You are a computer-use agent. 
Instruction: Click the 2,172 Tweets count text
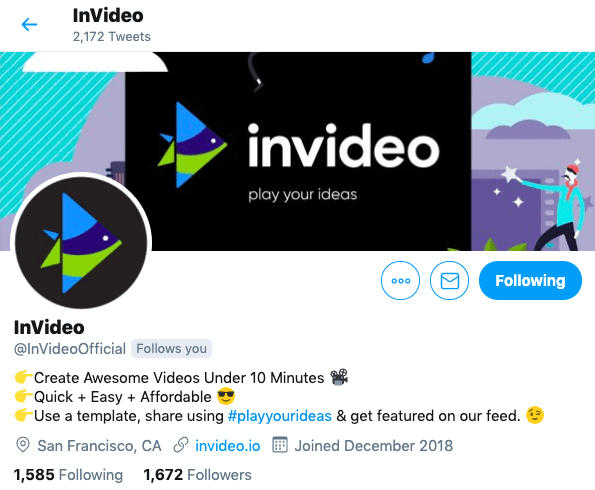[x=112, y=37]
